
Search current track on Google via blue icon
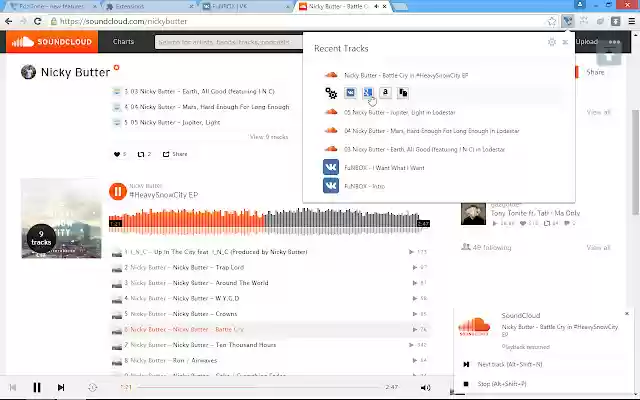[368, 93]
